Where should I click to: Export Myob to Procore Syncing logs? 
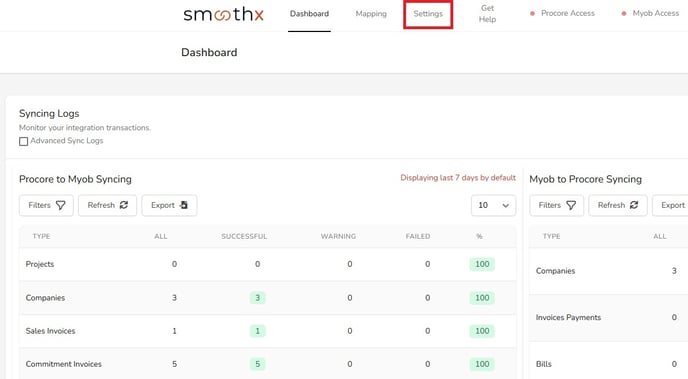point(670,205)
